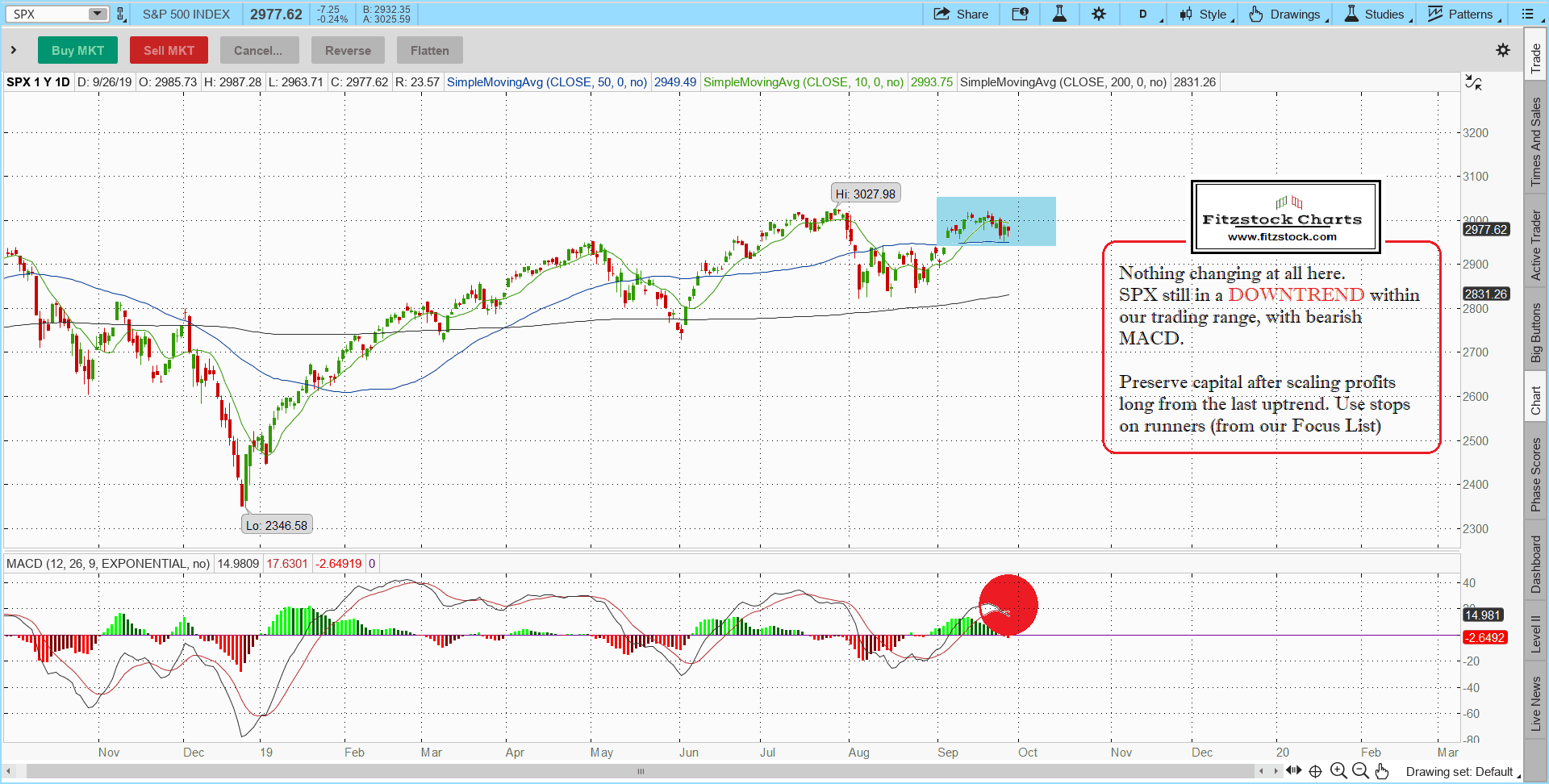Click the zoom out magnifier icon
The image size is (1549, 784).
coord(1359,771)
